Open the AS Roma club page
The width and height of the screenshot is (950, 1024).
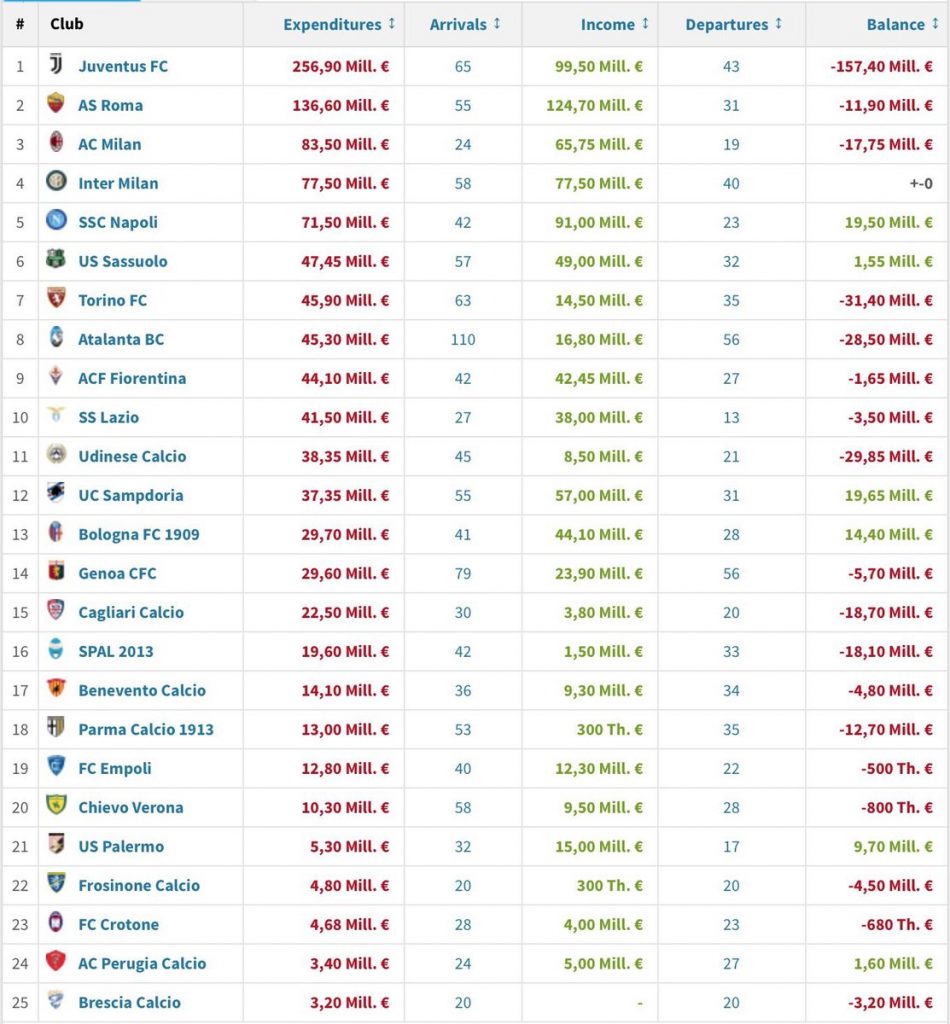[110, 105]
